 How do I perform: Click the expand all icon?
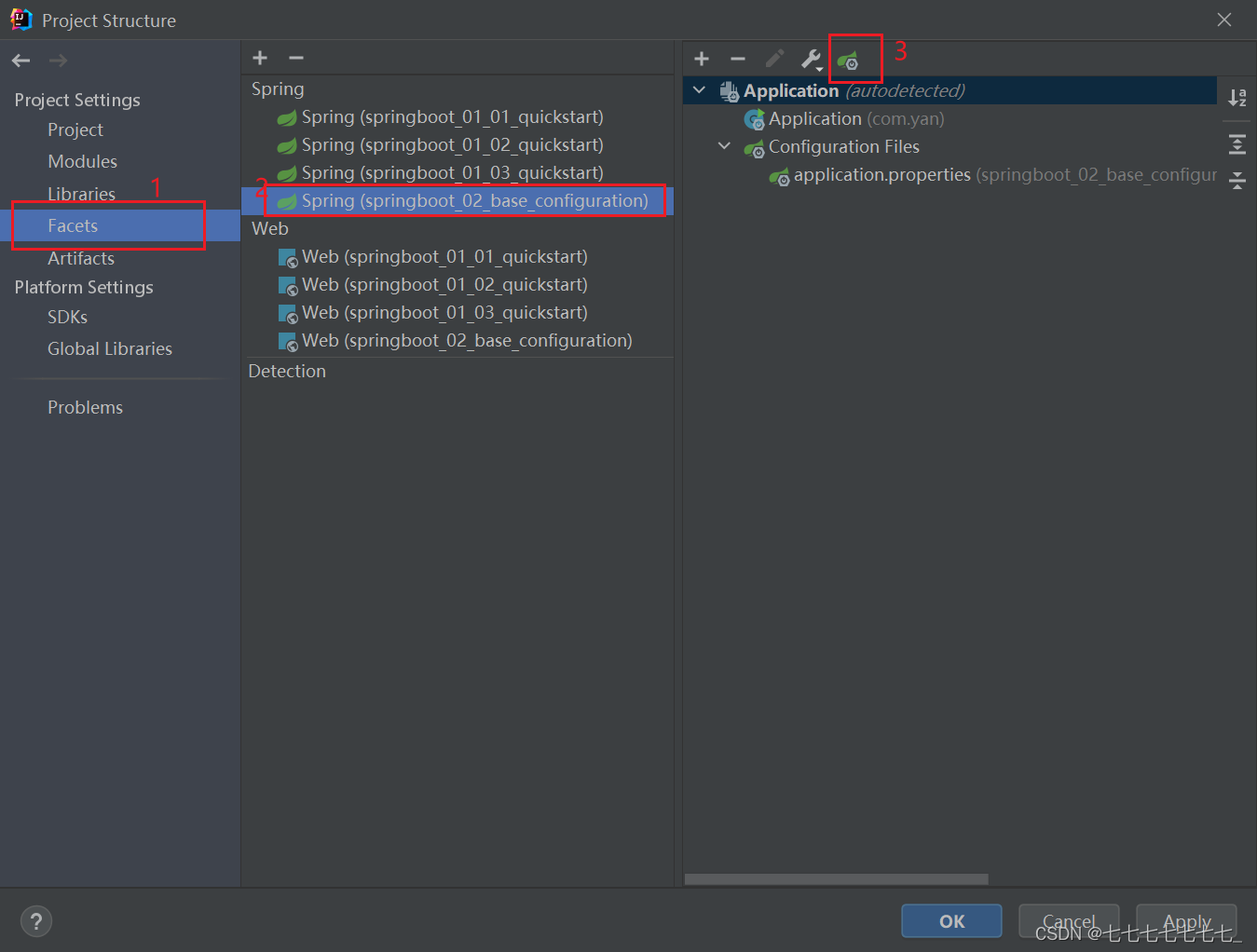tap(1237, 143)
